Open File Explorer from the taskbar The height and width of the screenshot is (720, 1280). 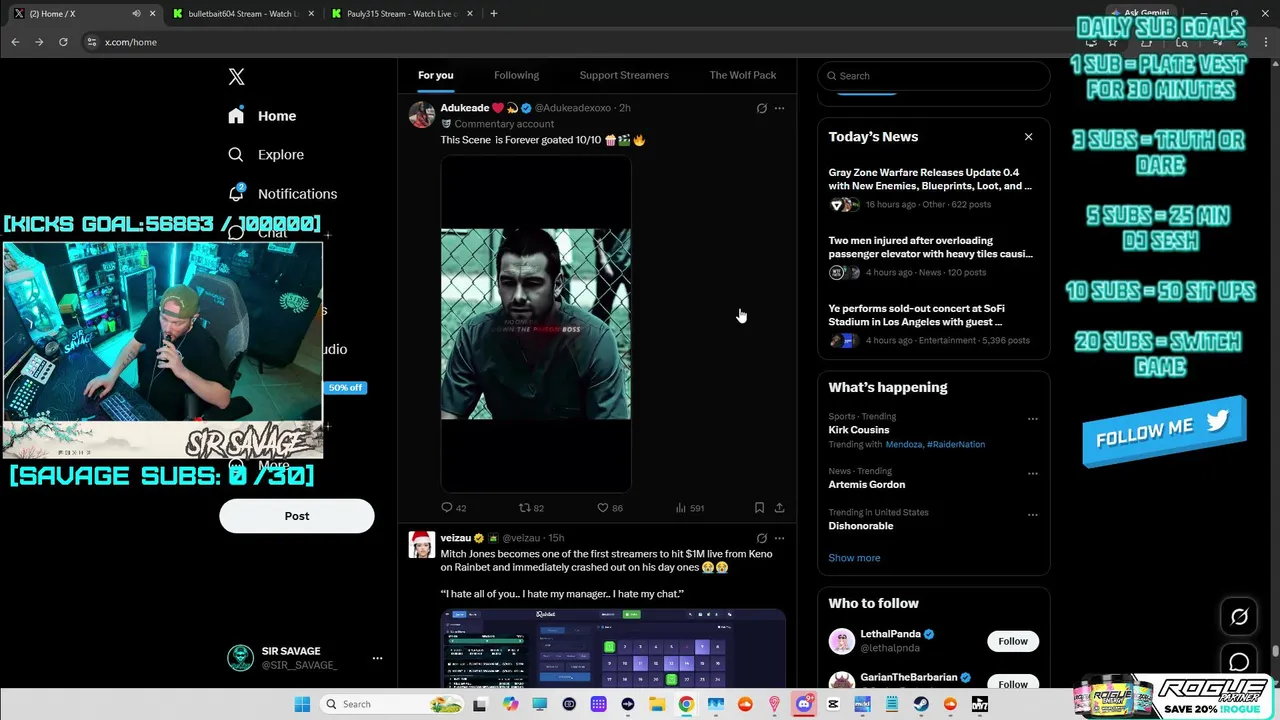pos(657,704)
